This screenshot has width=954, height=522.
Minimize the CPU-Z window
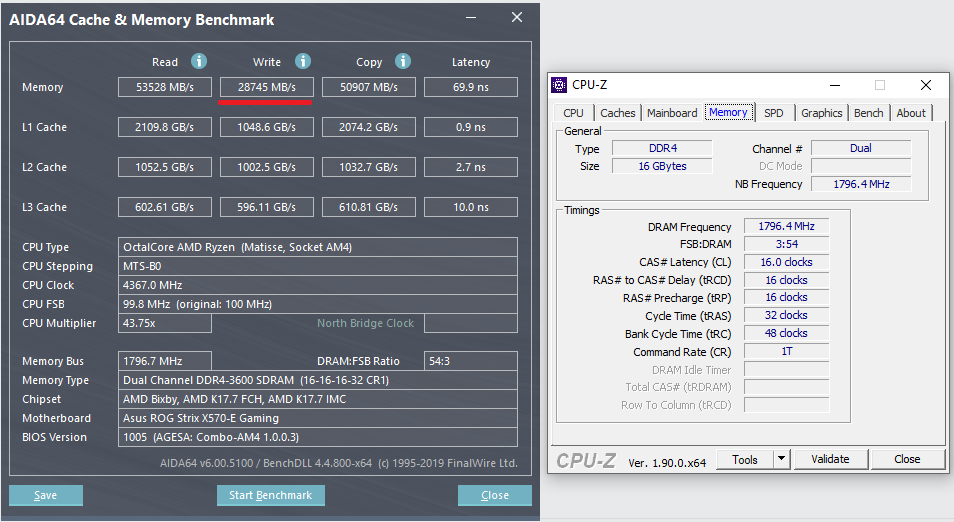point(835,85)
